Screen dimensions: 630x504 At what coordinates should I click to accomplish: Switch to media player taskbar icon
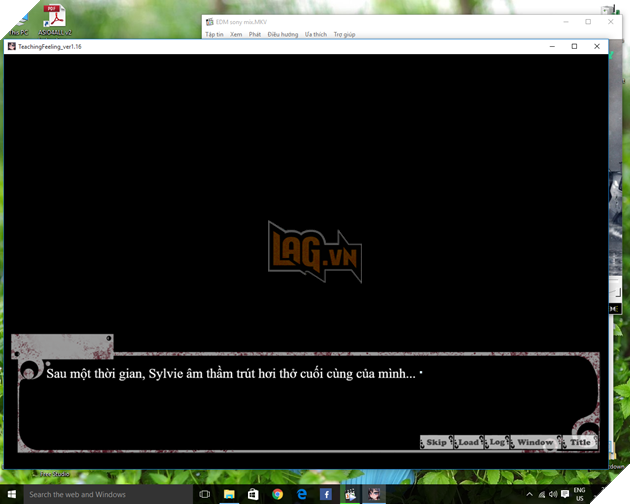[350, 494]
